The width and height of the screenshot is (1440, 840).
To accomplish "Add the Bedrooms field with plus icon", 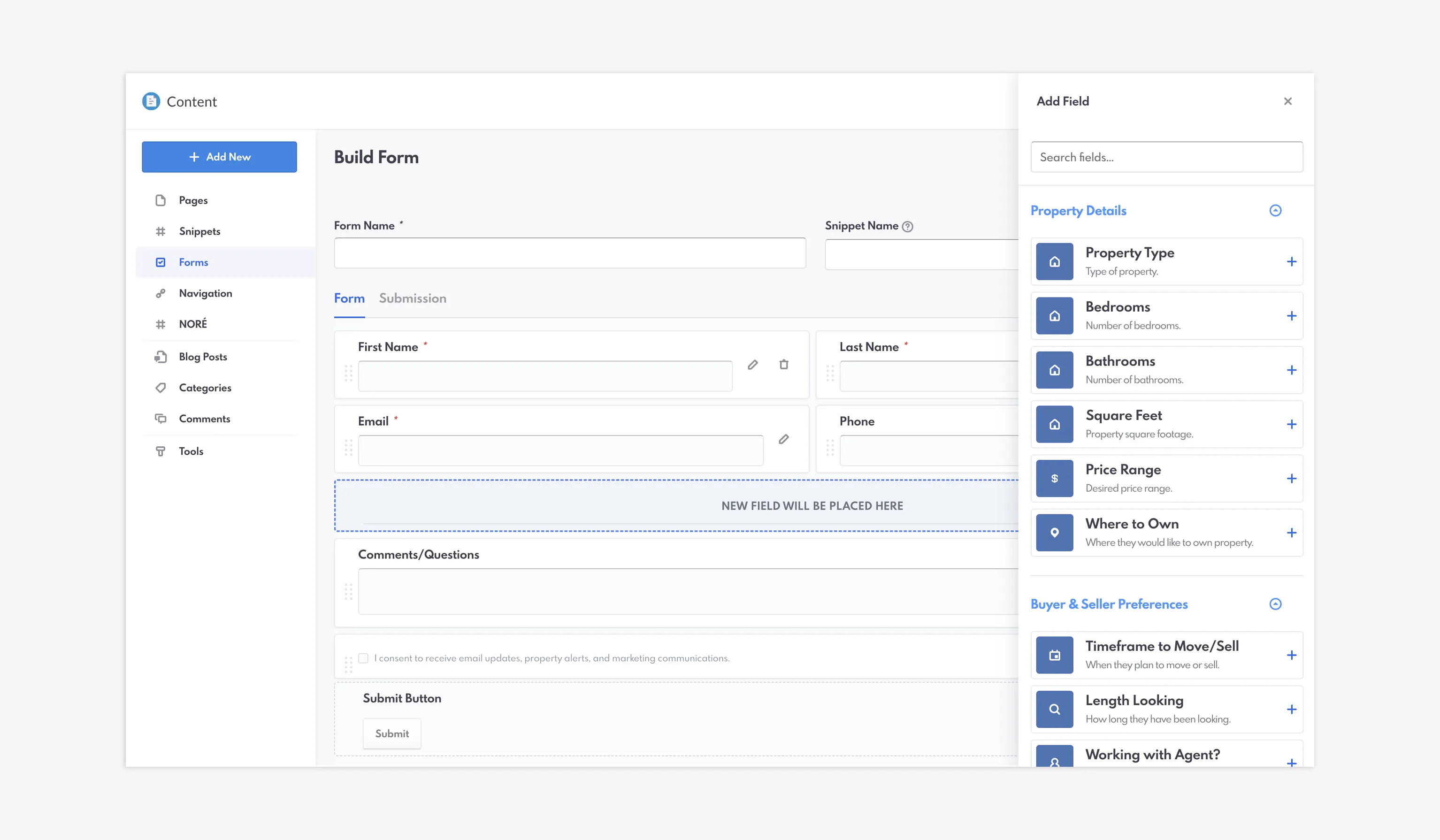I will pos(1291,316).
